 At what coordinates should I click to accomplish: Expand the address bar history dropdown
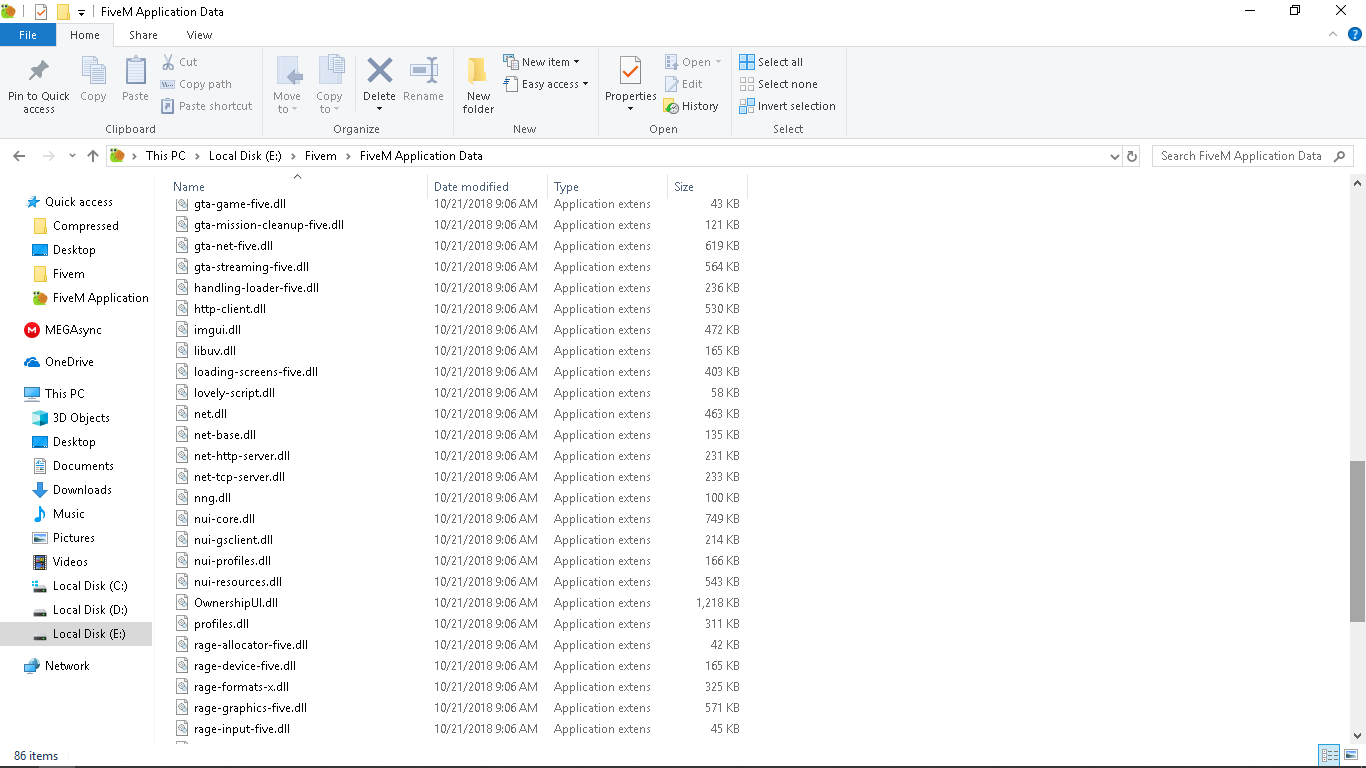pyautogui.click(x=1115, y=156)
